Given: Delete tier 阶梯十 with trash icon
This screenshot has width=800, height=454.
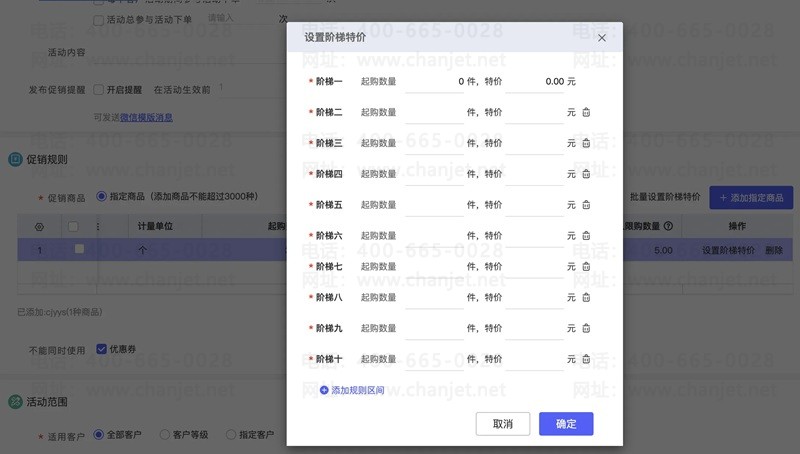Looking at the screenshot, I should point(586,359).
